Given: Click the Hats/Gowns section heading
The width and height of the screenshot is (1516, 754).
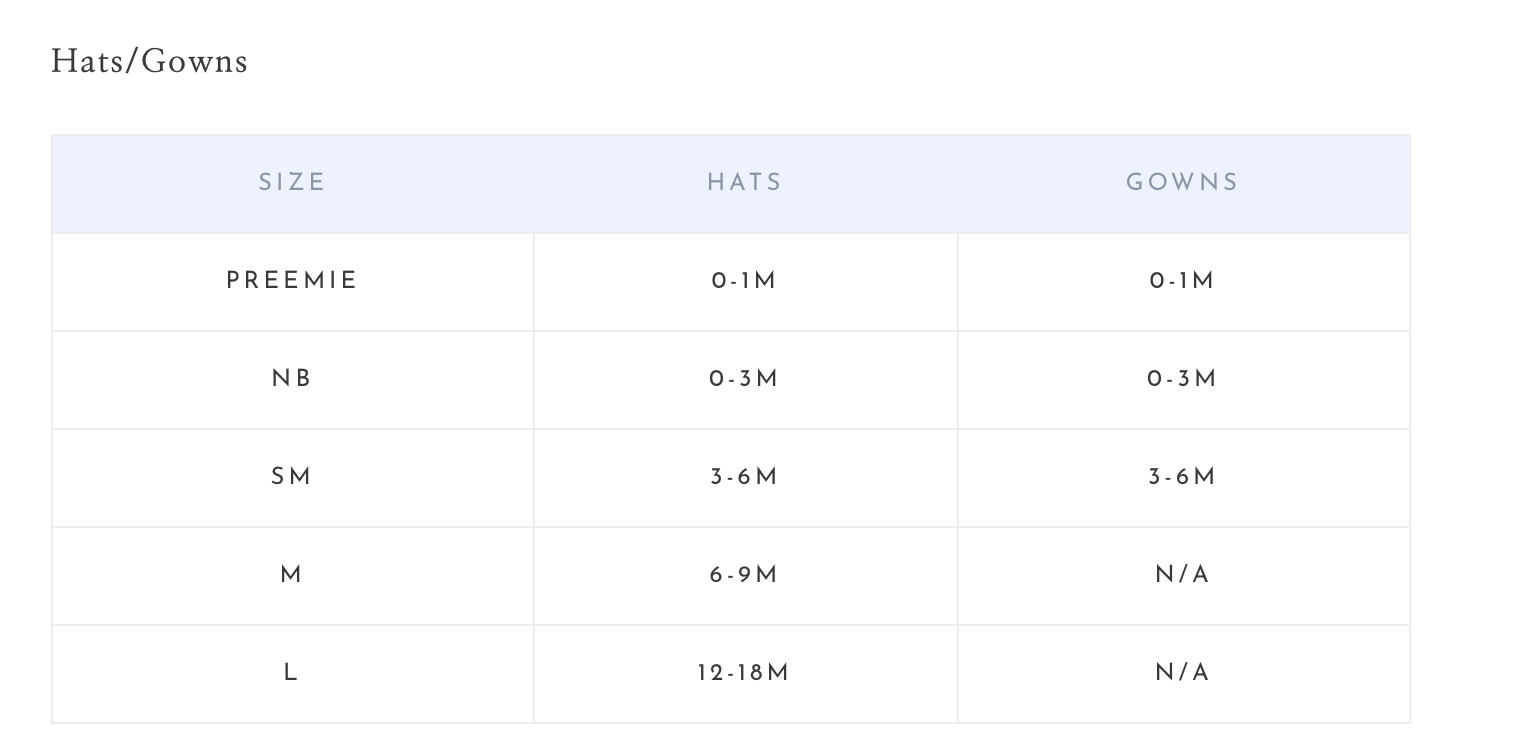Looking at the screenshot, I should [x=149, y=62].
